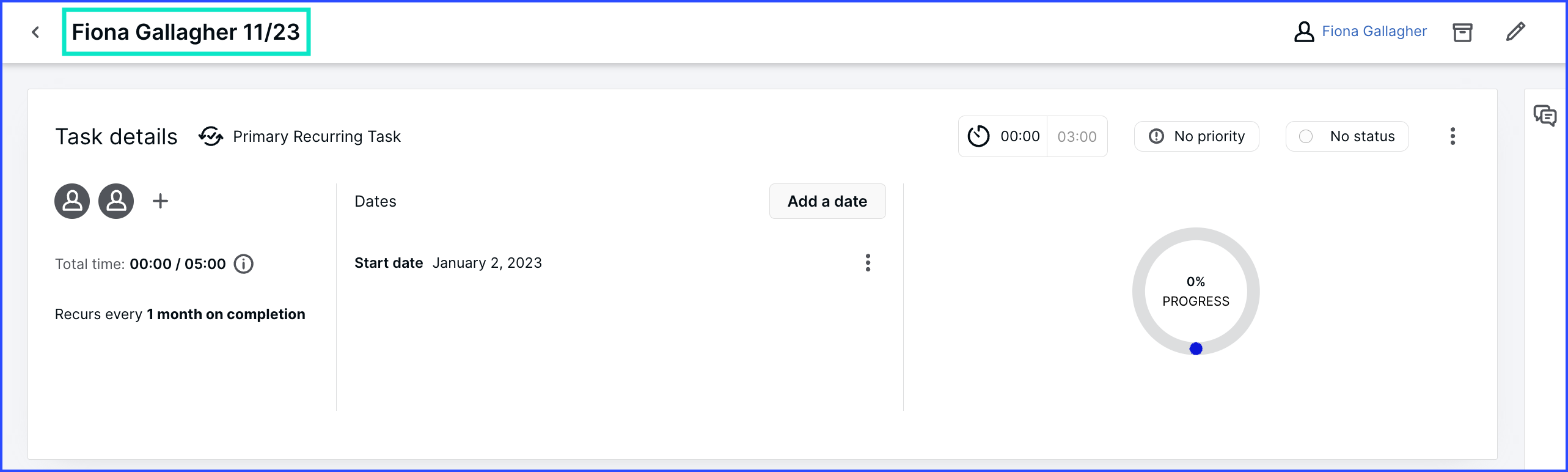Click the Fiona Gallagher 11/23 title

(186, 32)
